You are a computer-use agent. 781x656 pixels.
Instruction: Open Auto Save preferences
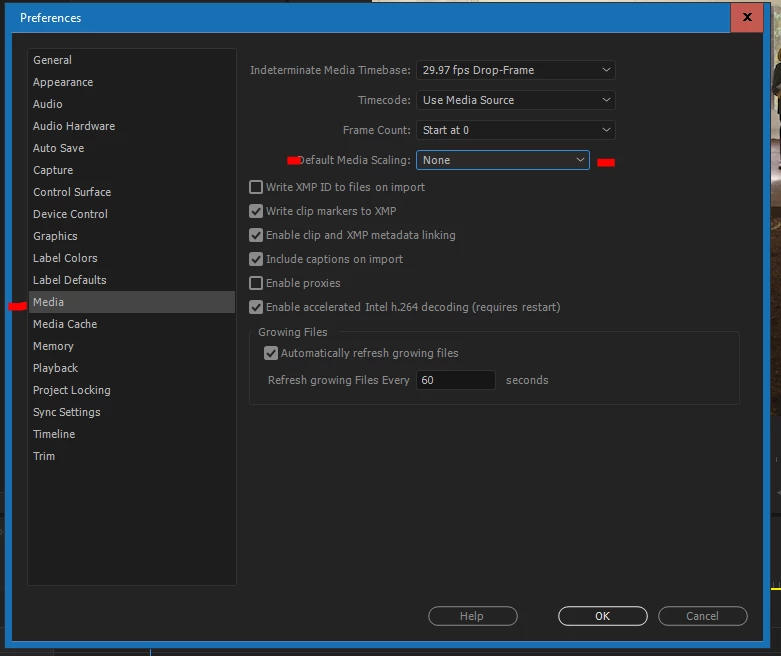[x=131, y=148]
